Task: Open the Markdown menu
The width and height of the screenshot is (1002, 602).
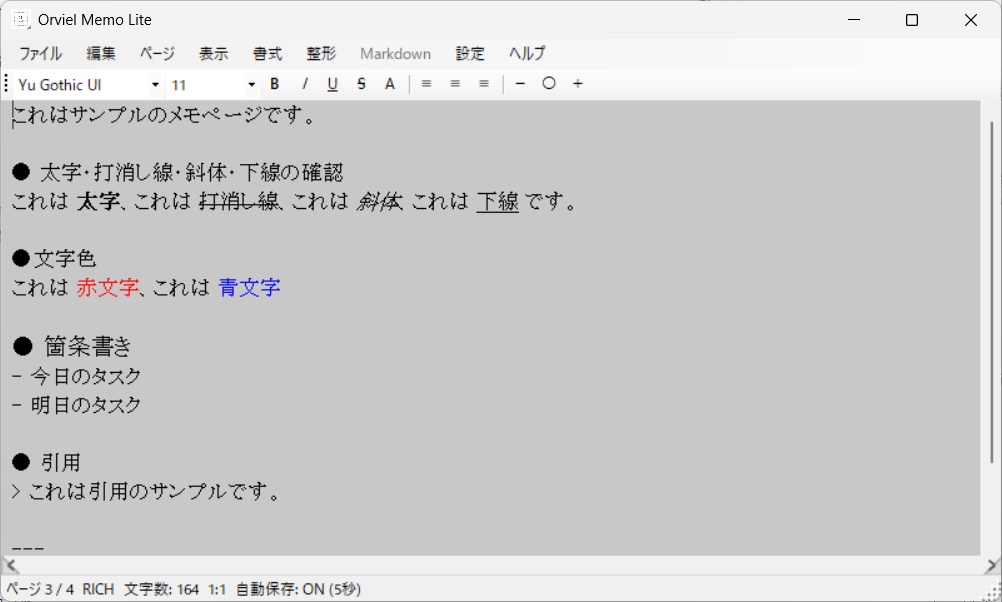Action: (x=396, y=54)
